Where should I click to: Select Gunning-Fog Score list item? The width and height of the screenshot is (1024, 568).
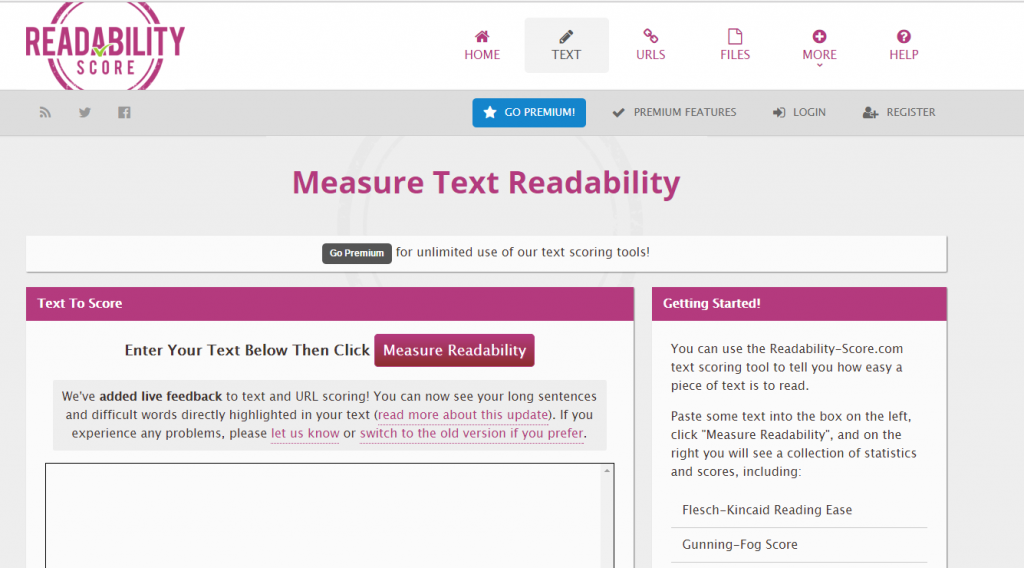pyautogui.click(x=799, y=544)
